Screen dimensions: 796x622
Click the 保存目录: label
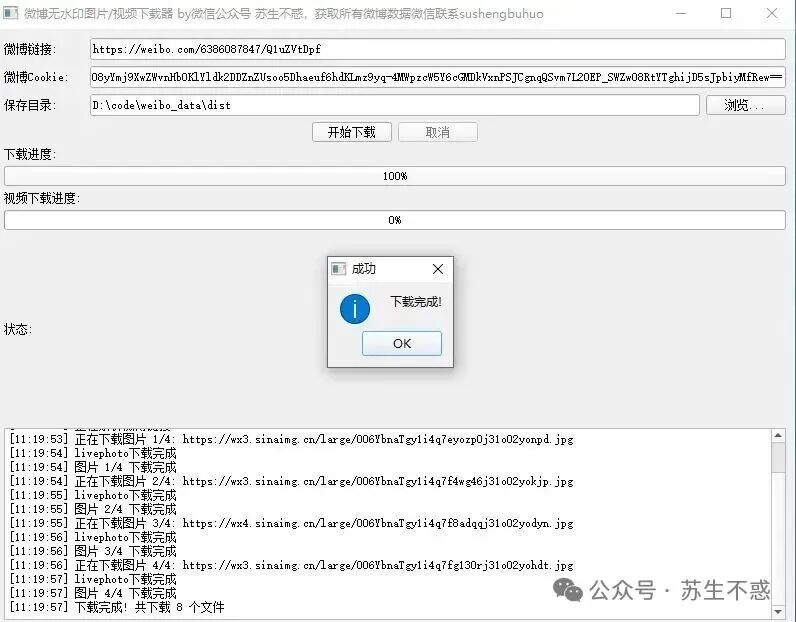point(30,105)
